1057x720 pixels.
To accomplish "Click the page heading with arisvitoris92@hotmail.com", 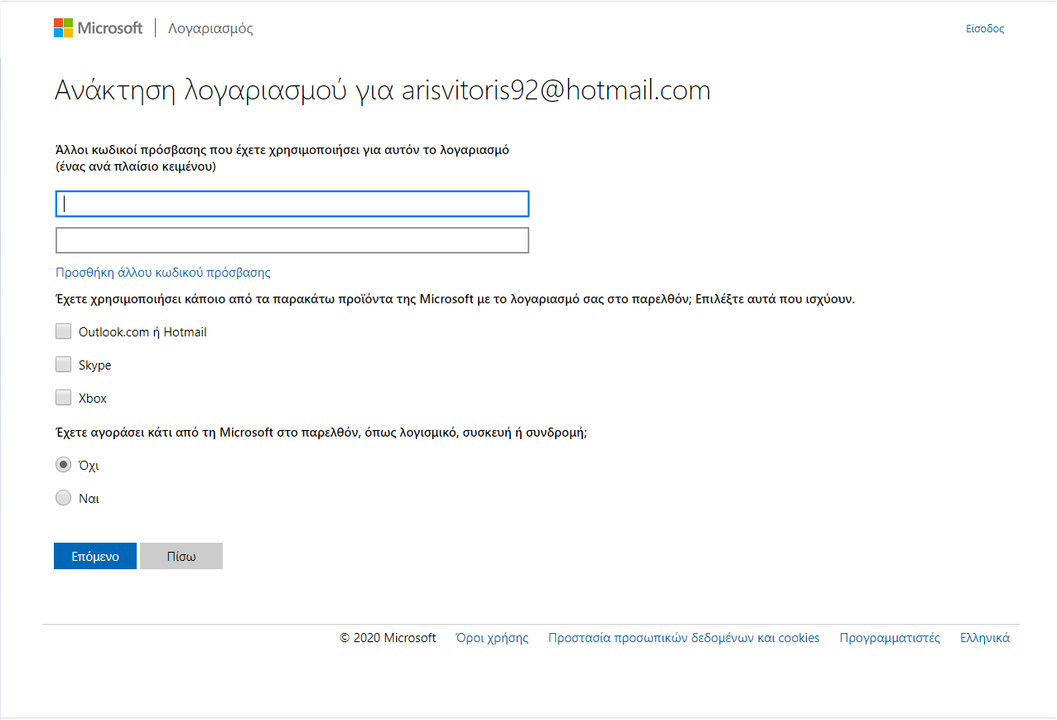I will pos(382,90).
